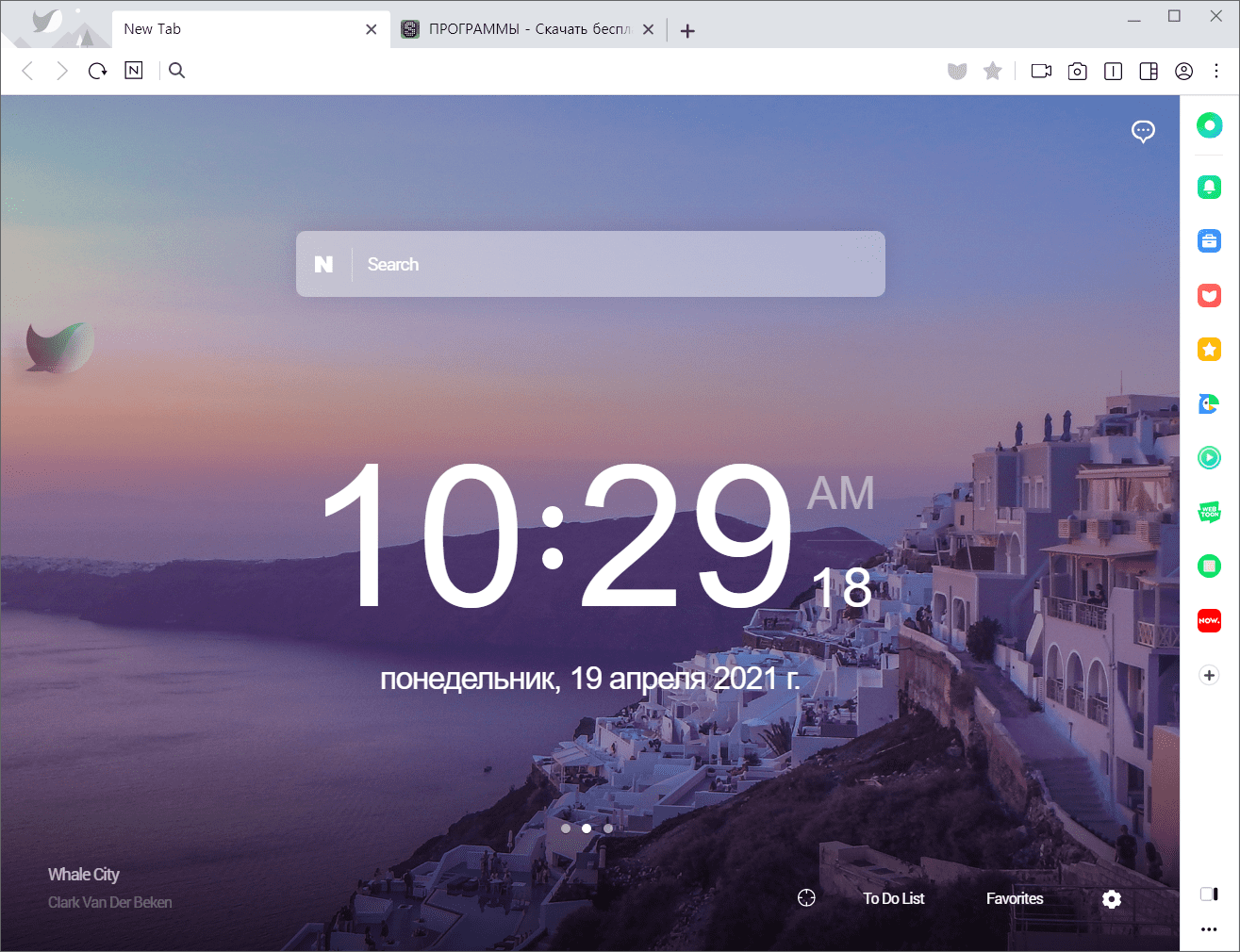The width and height of the screenshot is (1240, 952).
Task: Open the yellow star bookmarks sidebar icon
Action: pos(1209,350)
